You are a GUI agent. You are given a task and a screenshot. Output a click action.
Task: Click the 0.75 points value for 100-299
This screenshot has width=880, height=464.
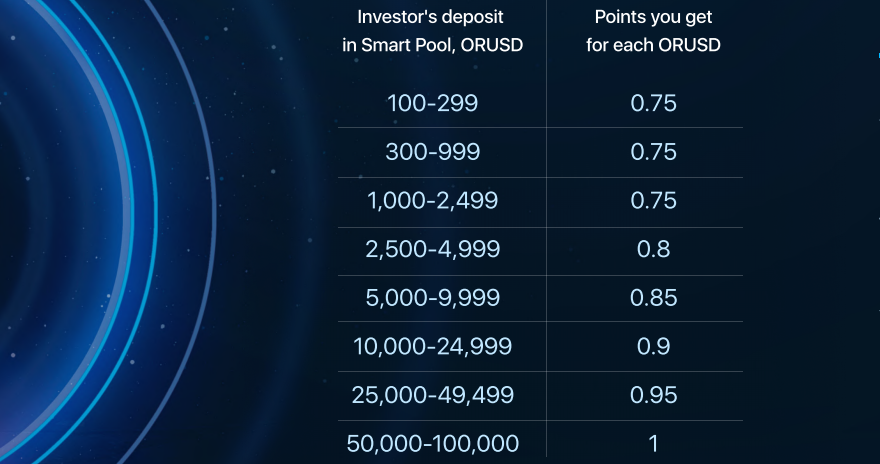click(x=653, y=103)
